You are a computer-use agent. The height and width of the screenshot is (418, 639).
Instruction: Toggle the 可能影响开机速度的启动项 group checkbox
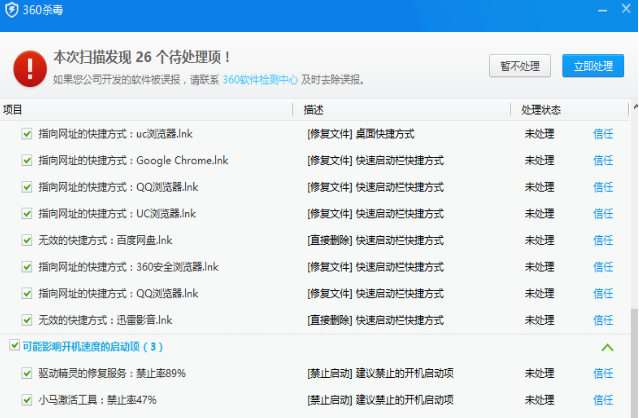click(14, 346)
